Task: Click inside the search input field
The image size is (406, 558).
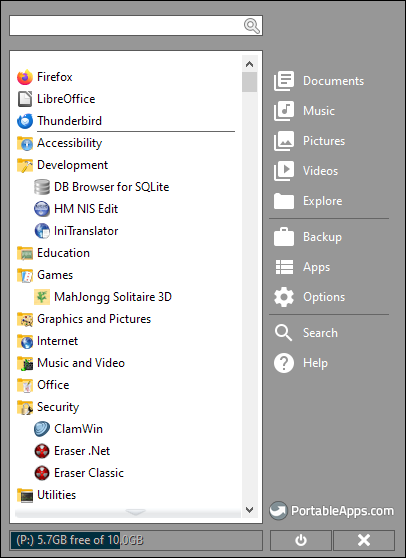Action: (x=126, y=26)
